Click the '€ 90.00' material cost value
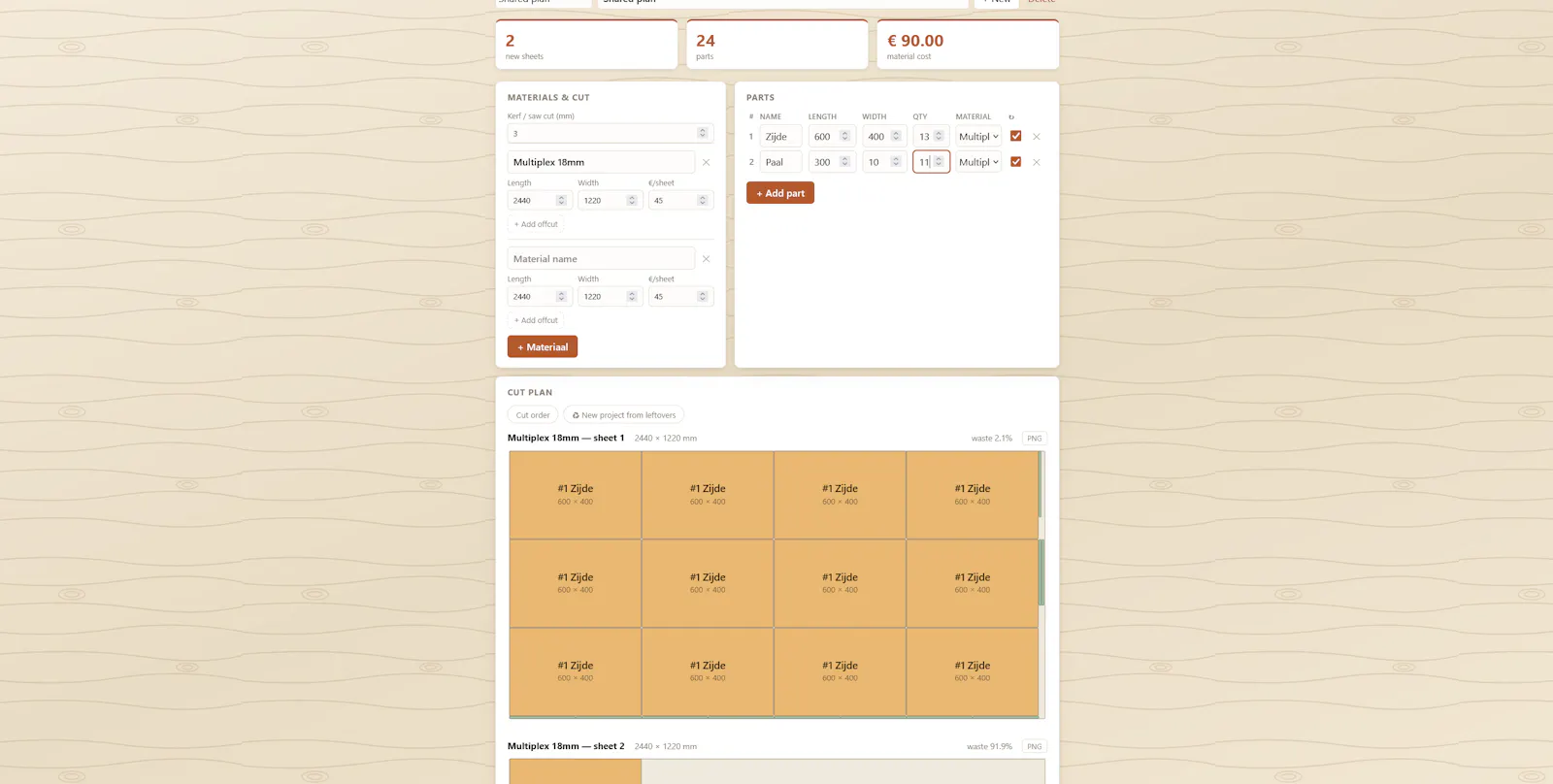The height and width of the screenshot is (784, 1553). [x=915, y=41]
